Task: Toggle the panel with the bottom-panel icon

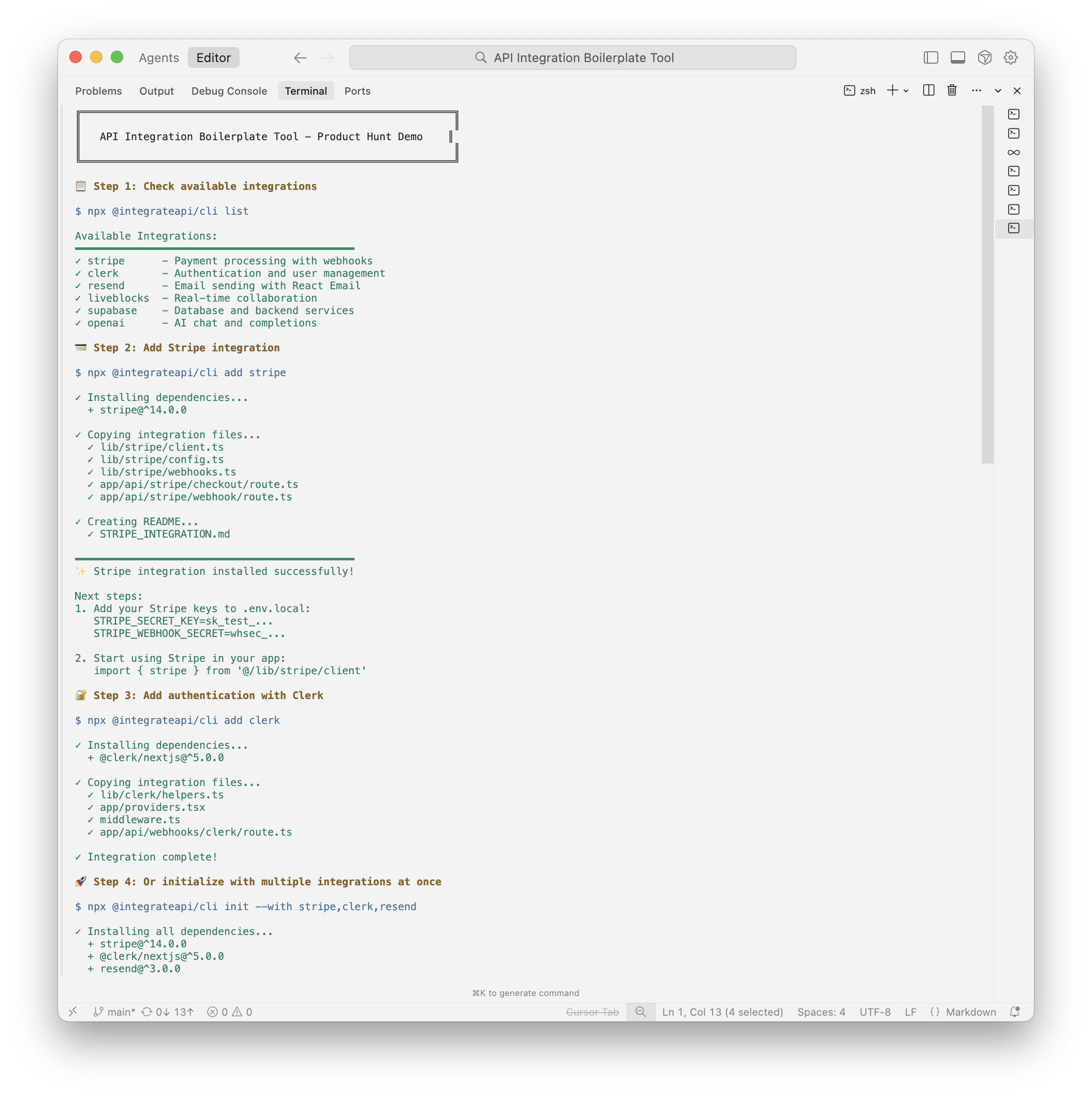Action: click(957, 57)
